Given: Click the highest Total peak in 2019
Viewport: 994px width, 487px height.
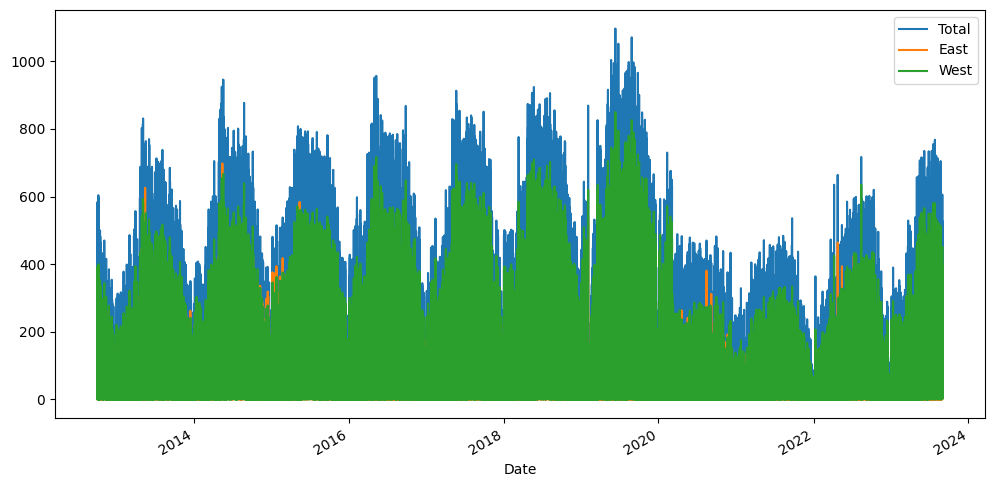Looking at the screenshot, I should coord(615,29).
